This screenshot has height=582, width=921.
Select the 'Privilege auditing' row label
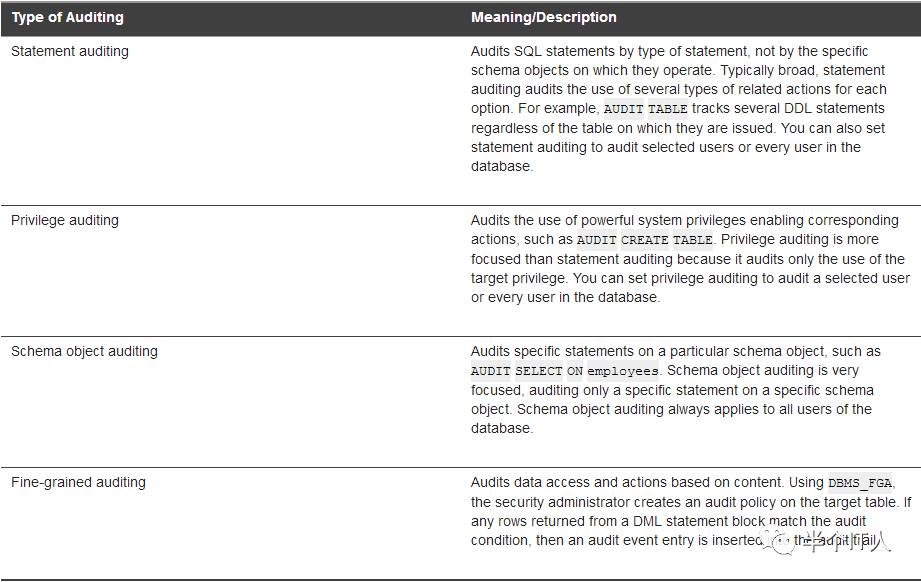(65, 220)
